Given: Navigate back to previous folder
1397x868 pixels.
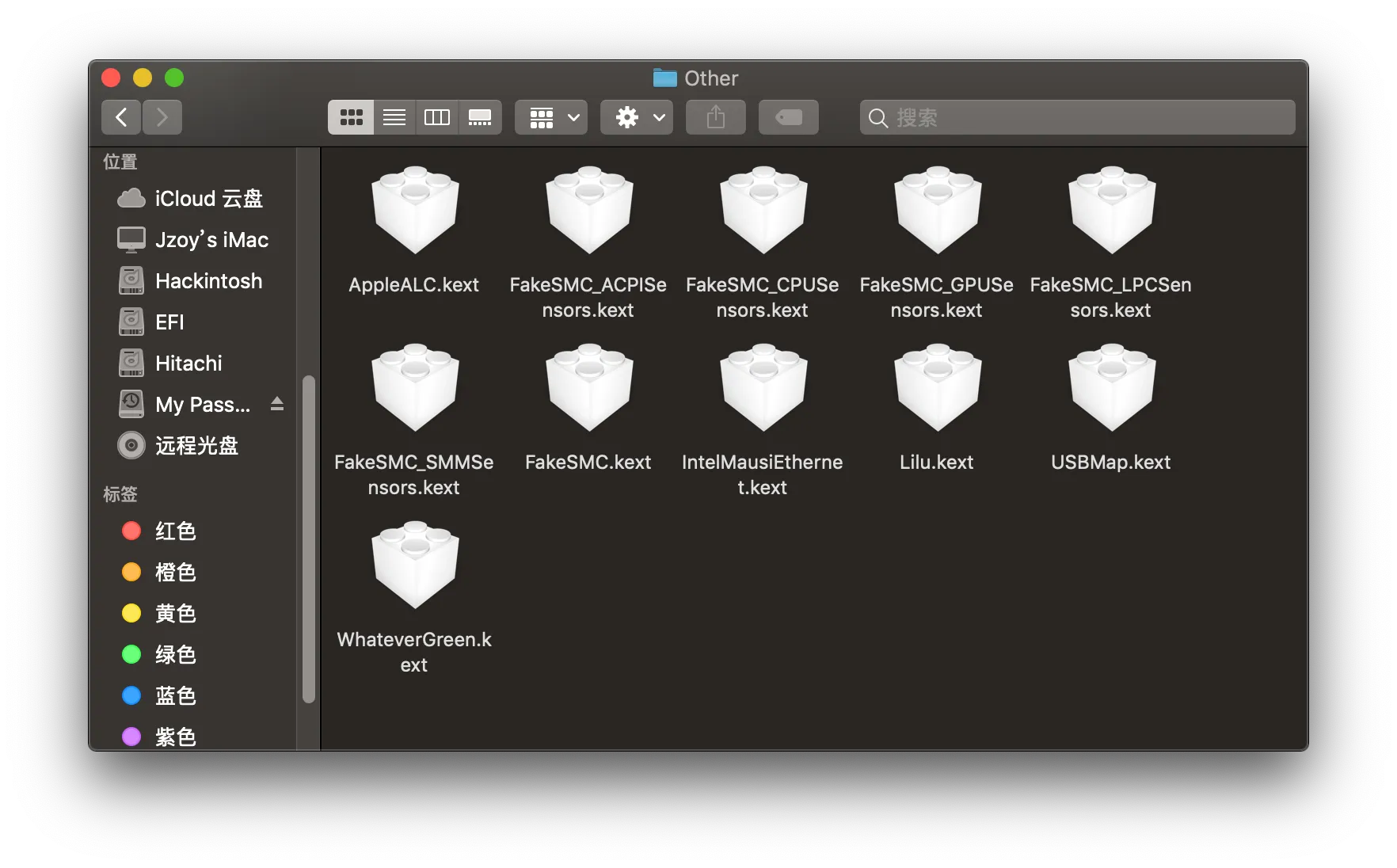Looking at the screenshot, I should click(x=121, y=117).
